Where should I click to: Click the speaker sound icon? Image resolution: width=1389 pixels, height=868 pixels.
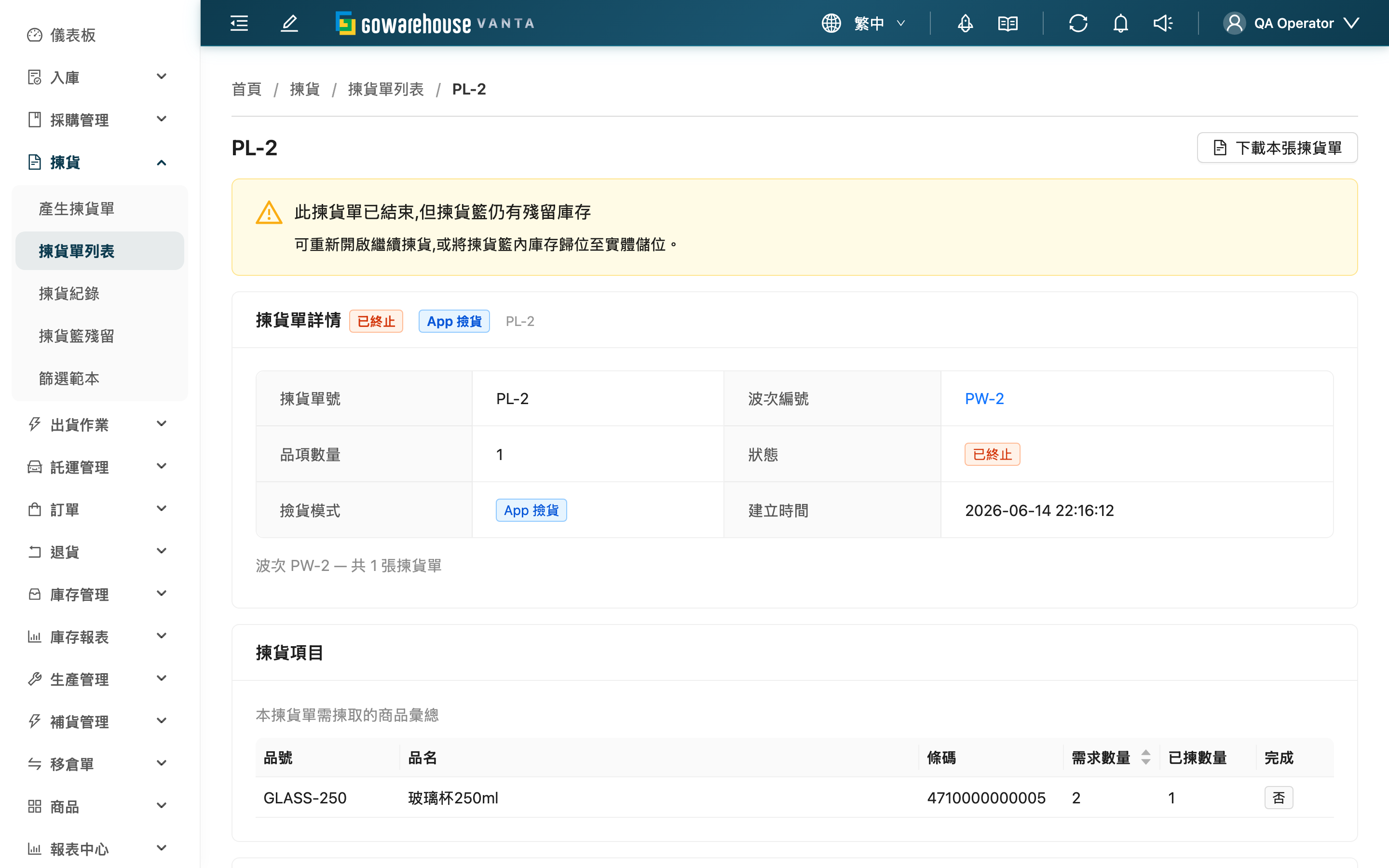[1163, 24]
